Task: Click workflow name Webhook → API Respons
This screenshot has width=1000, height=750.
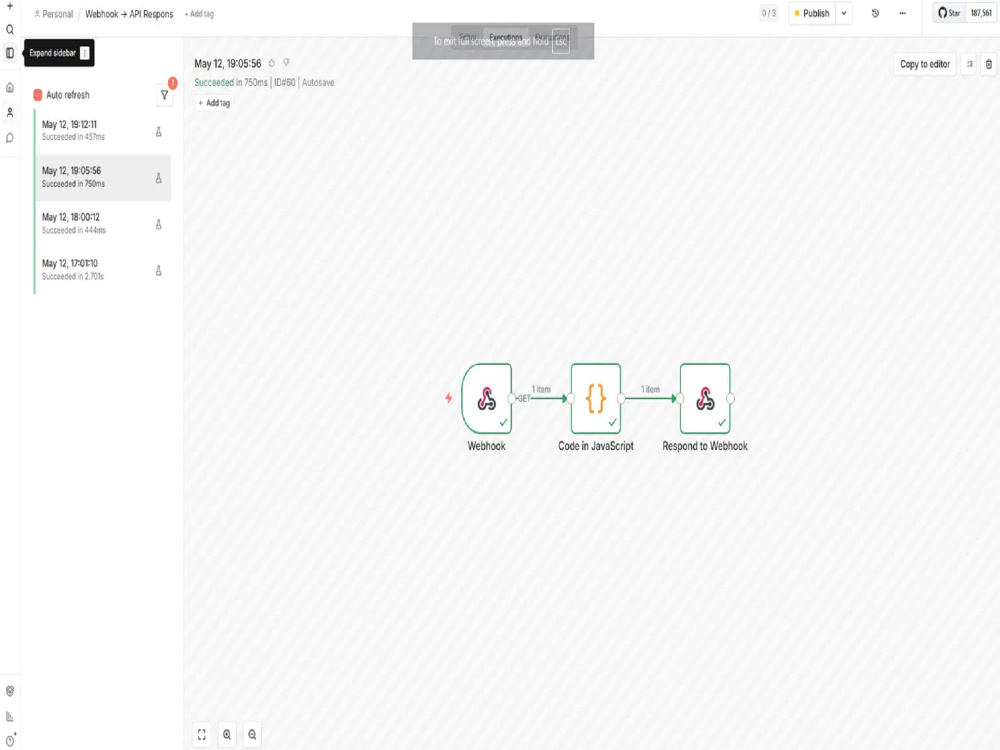Action: click(x=129, y=14)
